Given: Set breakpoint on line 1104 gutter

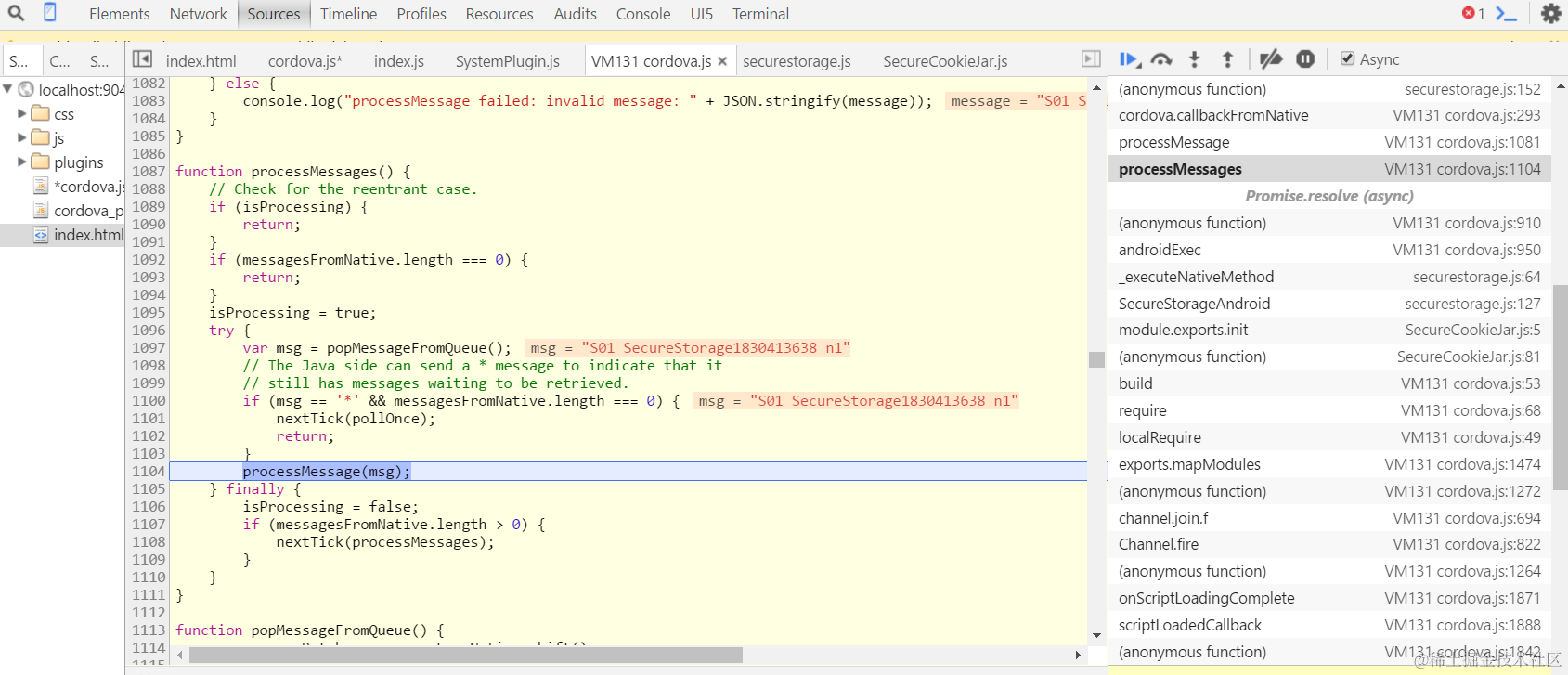Looking at the screenshot, I should pos(148,471).
